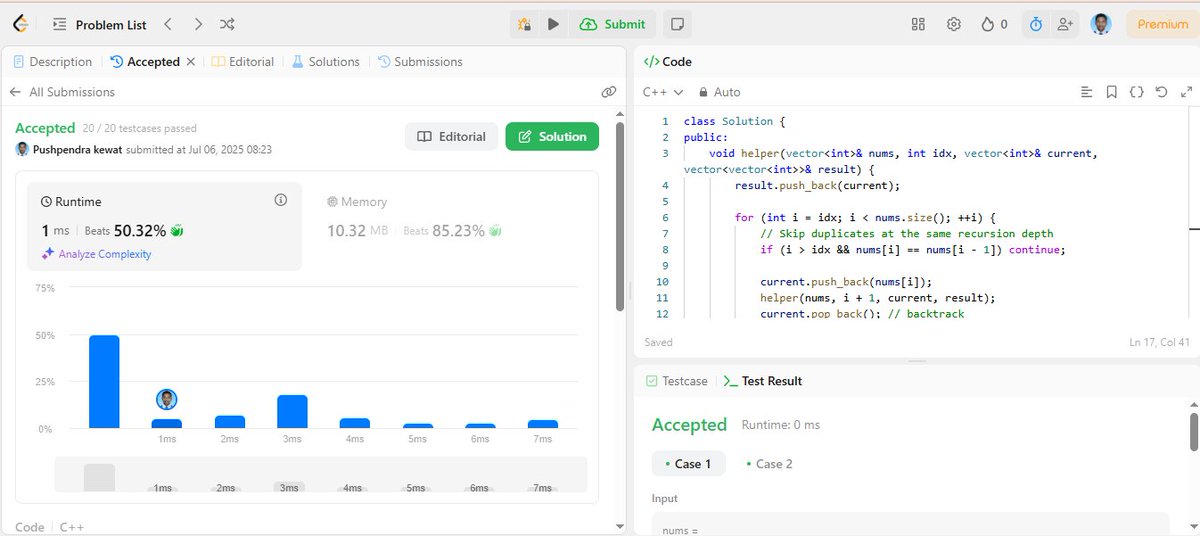Viewport: 1200px width, 536px height.
Task: Switch to the Testcase tab
Action: pos(677,381)
